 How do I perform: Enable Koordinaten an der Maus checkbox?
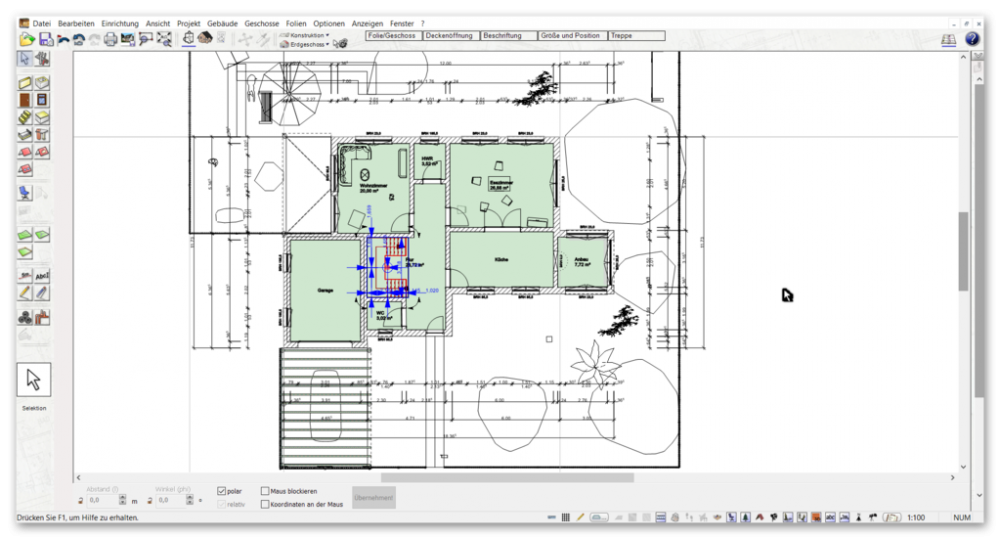tap(265, 504)
